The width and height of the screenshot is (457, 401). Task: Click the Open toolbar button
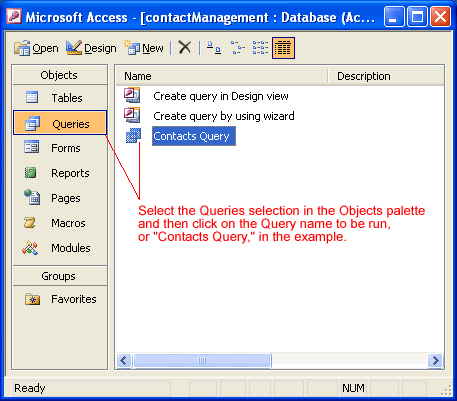pos(36,48)
